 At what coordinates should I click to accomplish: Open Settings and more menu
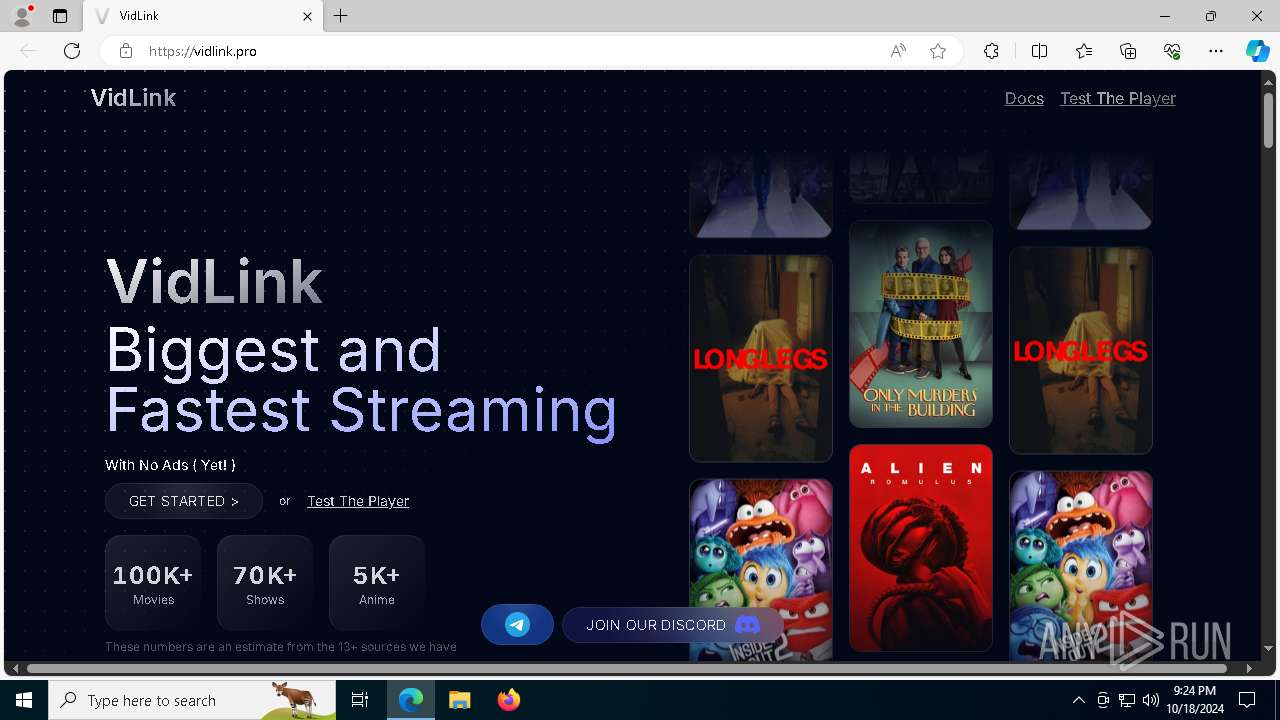1216,51
